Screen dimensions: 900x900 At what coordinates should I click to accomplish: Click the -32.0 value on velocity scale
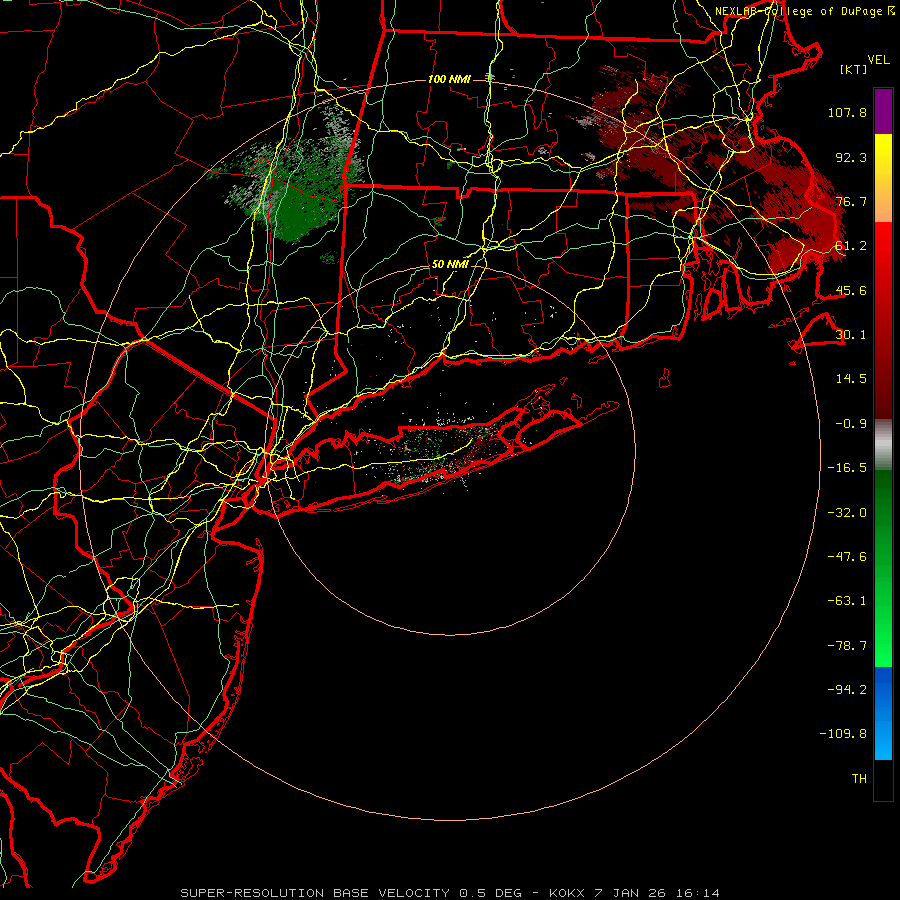tap(847, 513)
